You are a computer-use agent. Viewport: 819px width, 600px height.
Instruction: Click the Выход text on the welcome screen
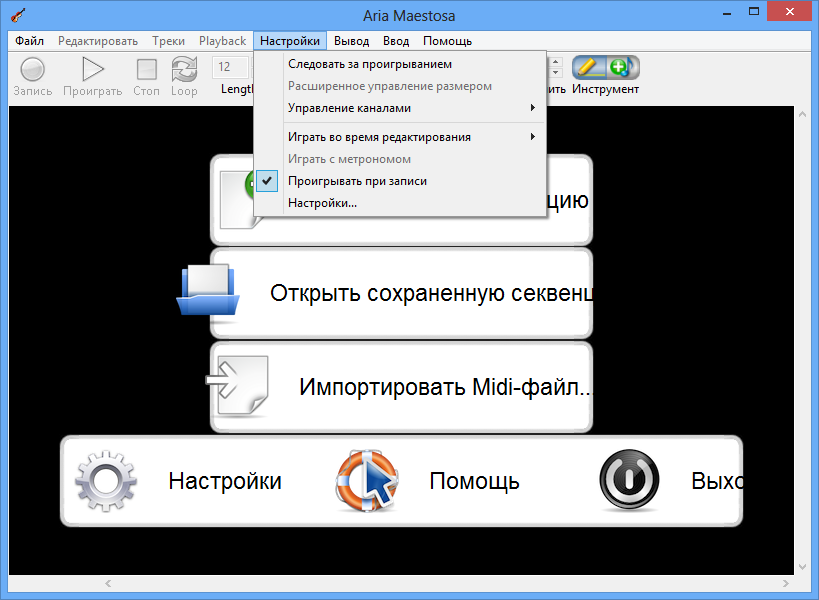[x=717, y=481]
